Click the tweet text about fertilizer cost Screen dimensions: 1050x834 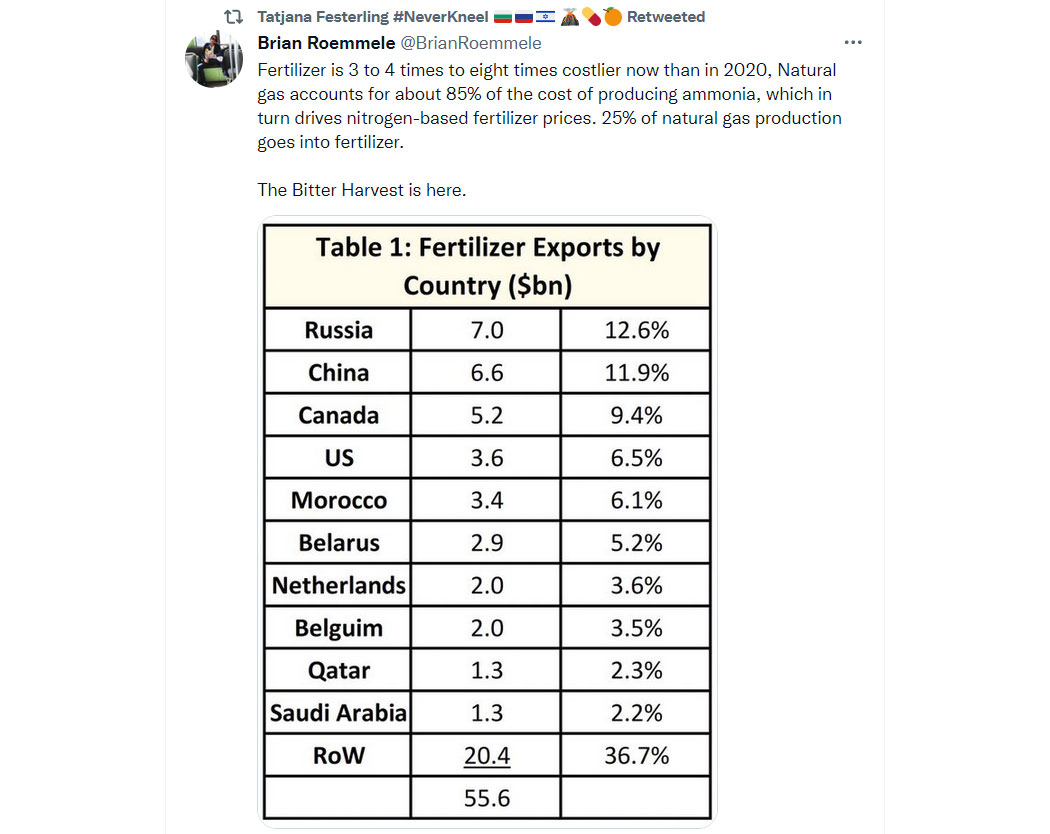549,106
